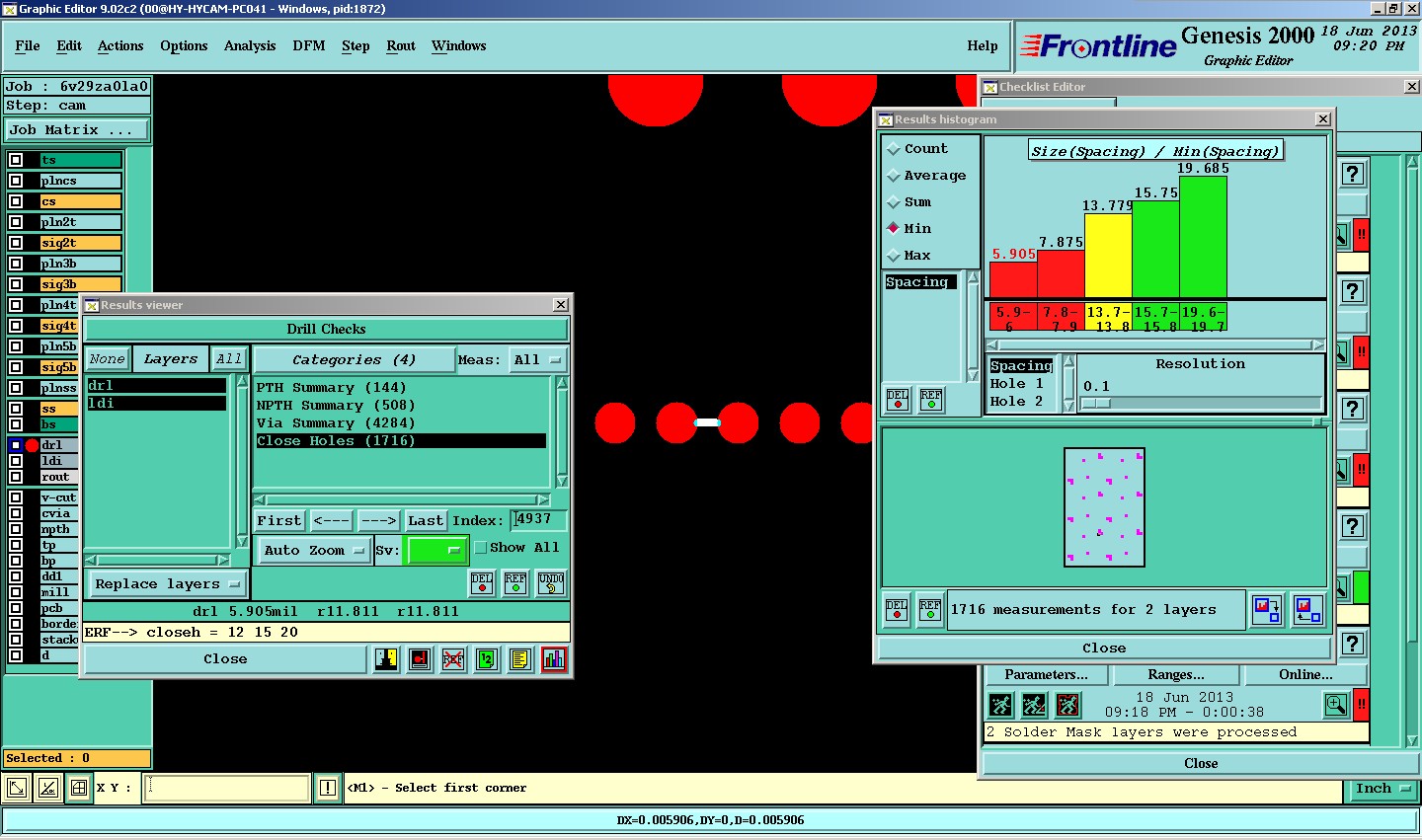The image size is (1422, 840).
Task: Click red-outlined running man icon in Checklist
Action: click(x=1068, y=705)
